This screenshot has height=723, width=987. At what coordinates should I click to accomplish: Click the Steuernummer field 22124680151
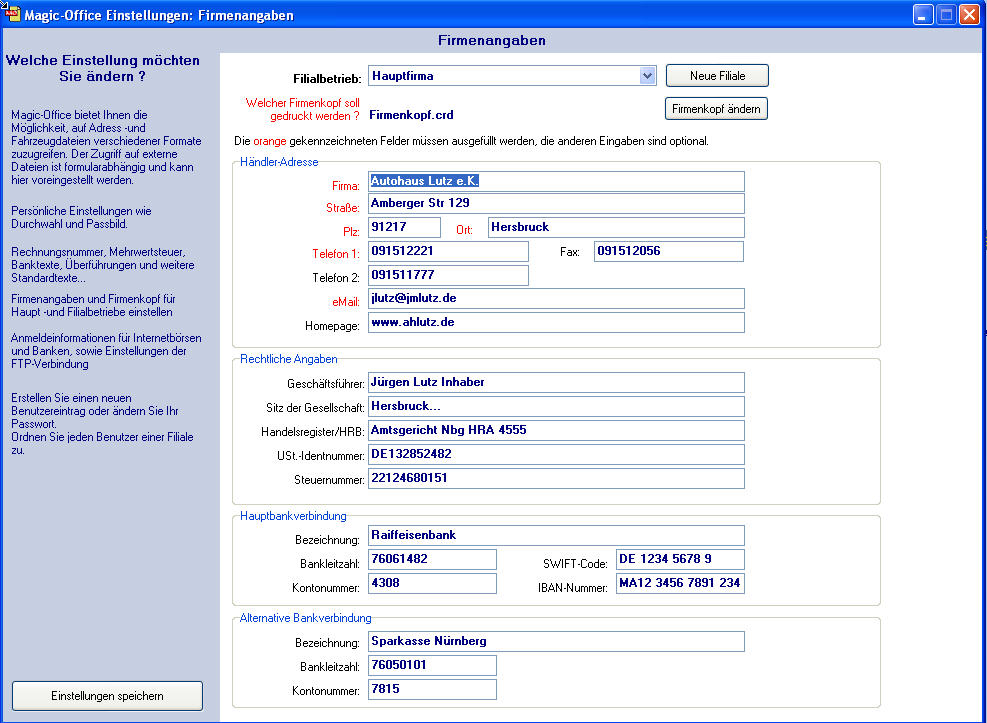tap(556, 478)
